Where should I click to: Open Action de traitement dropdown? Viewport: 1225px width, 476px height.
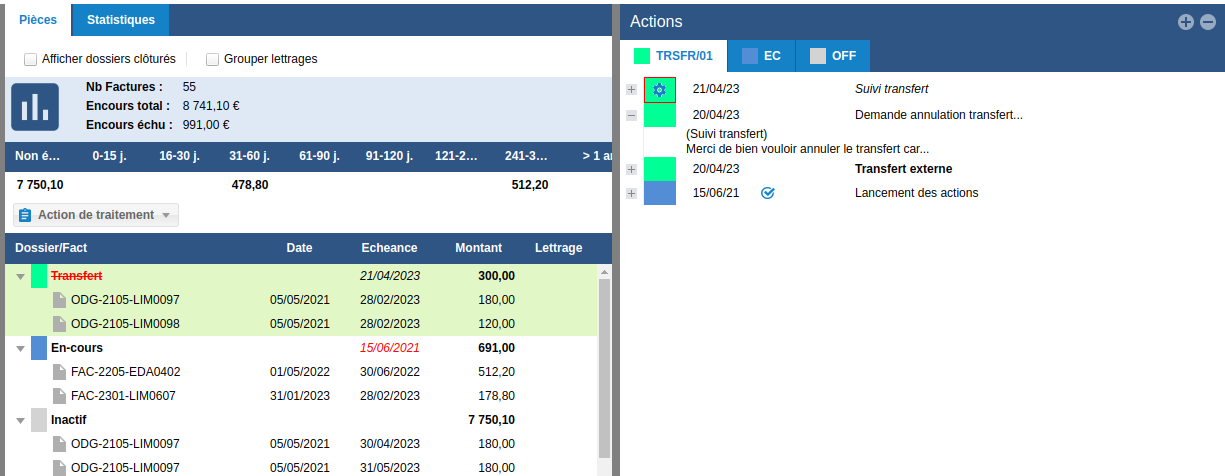click(96, 215)
